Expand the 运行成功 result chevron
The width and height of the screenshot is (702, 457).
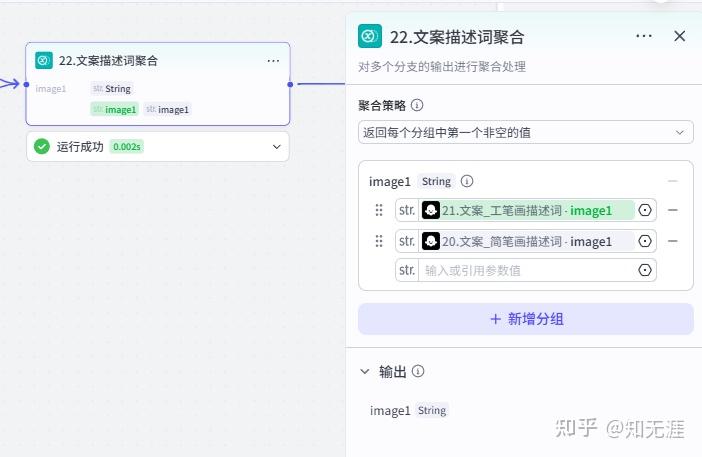277,147
